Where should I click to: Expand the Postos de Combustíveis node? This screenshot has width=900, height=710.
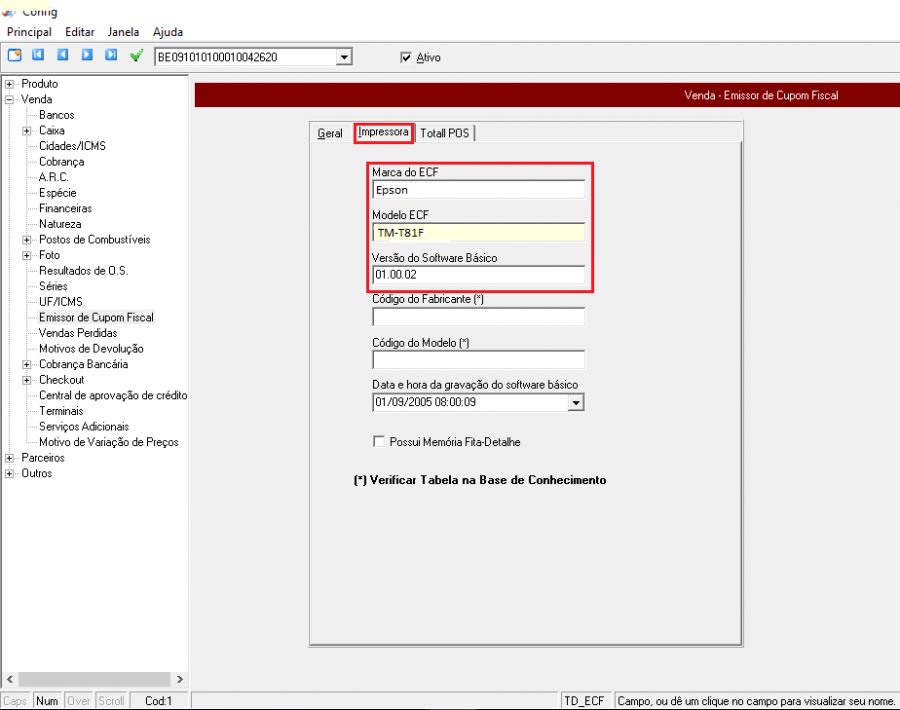27,240
